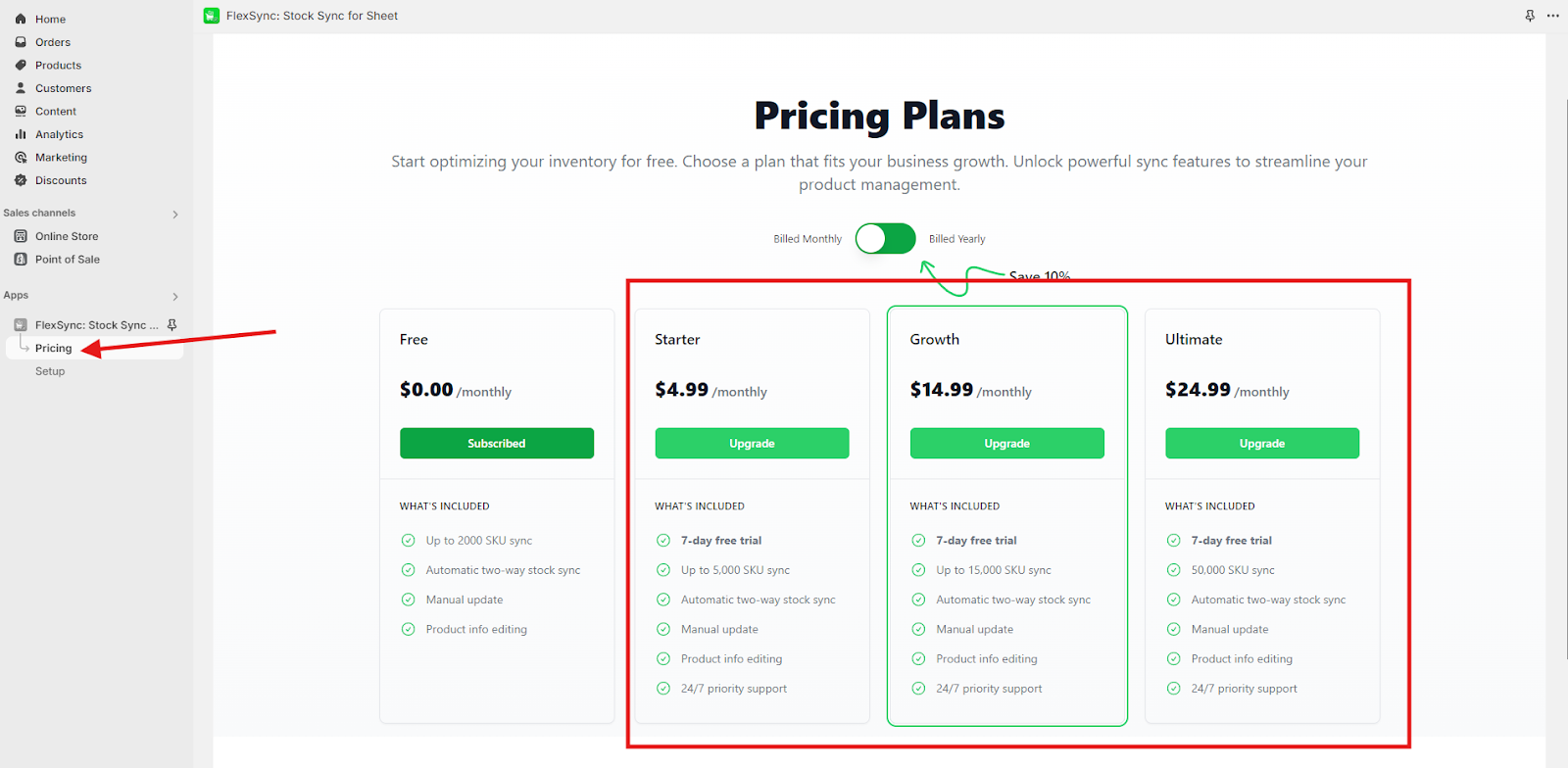This screenshot has height=768, width=1568.
Task: Click the pin icon in top-right header
Action: (1530, 16)
